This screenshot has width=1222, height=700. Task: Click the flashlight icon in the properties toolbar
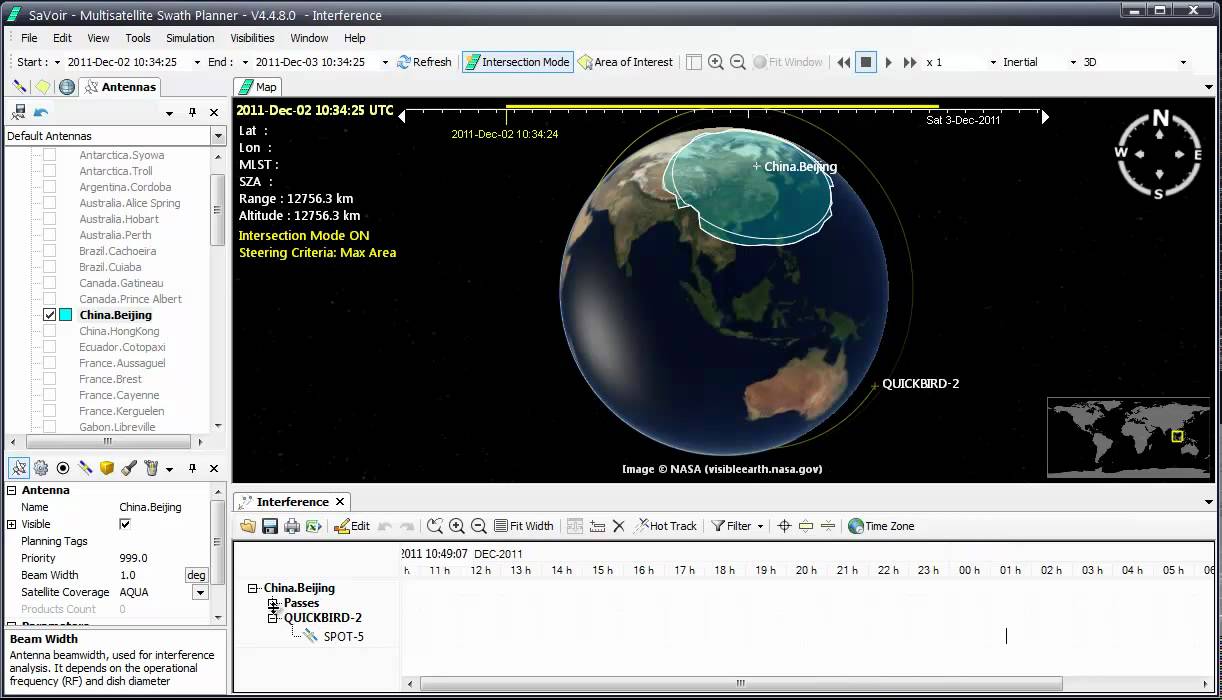click(x=129, y=467)
